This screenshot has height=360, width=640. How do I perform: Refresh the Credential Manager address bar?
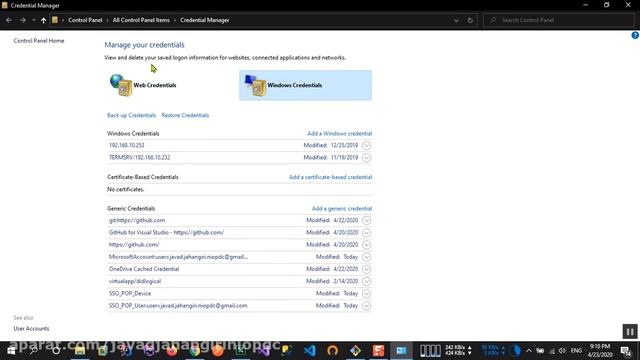pos(470,20)
